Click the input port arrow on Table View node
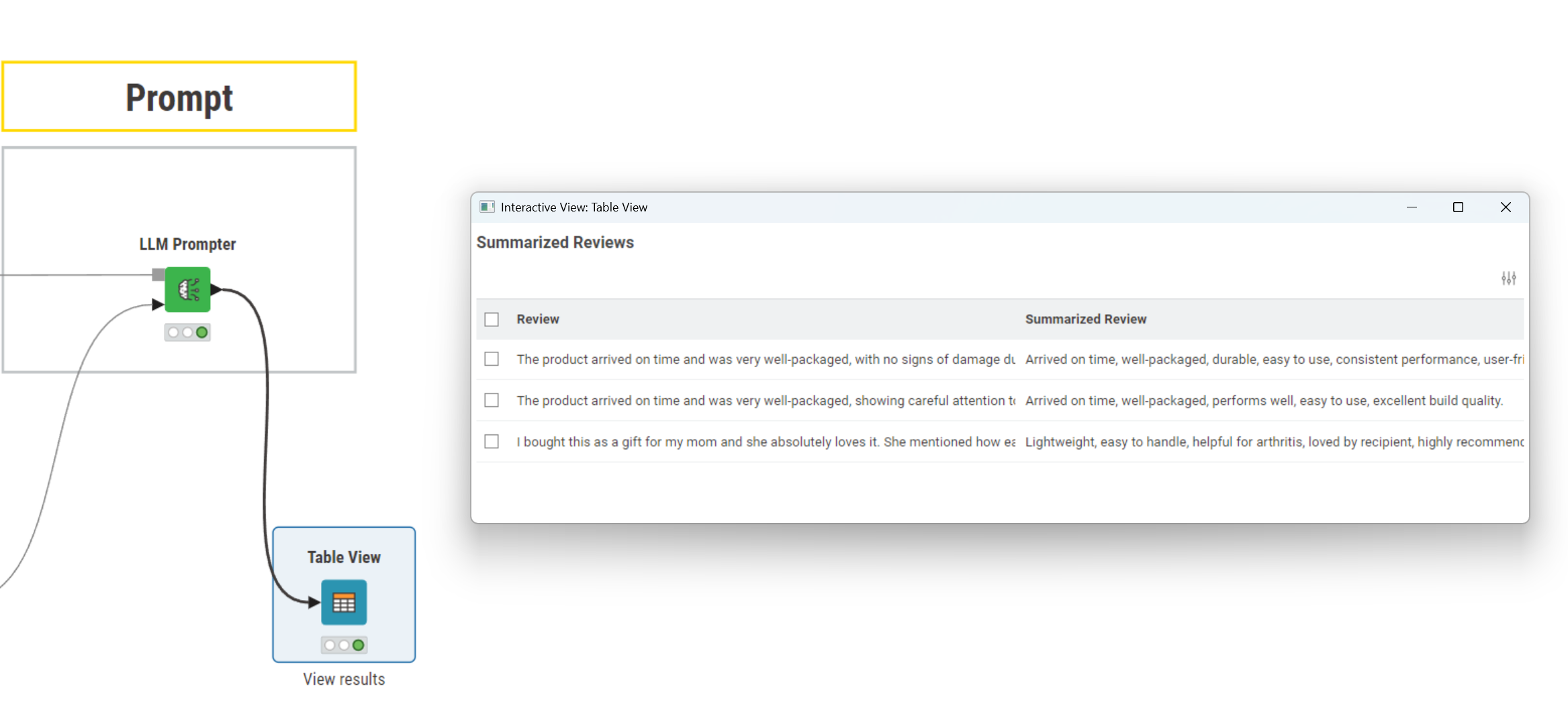This screenshot has width=1568, height=723. coord(314,602)
